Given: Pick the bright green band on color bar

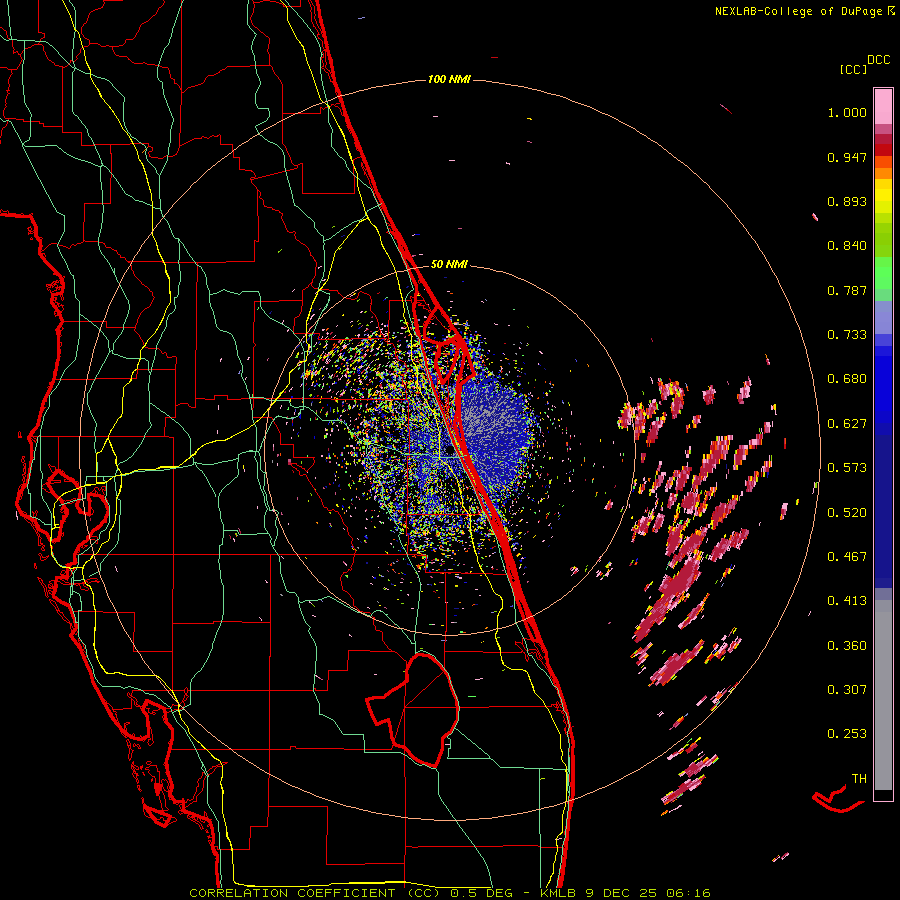Looking at the screenshot, I should coord(883,273).
